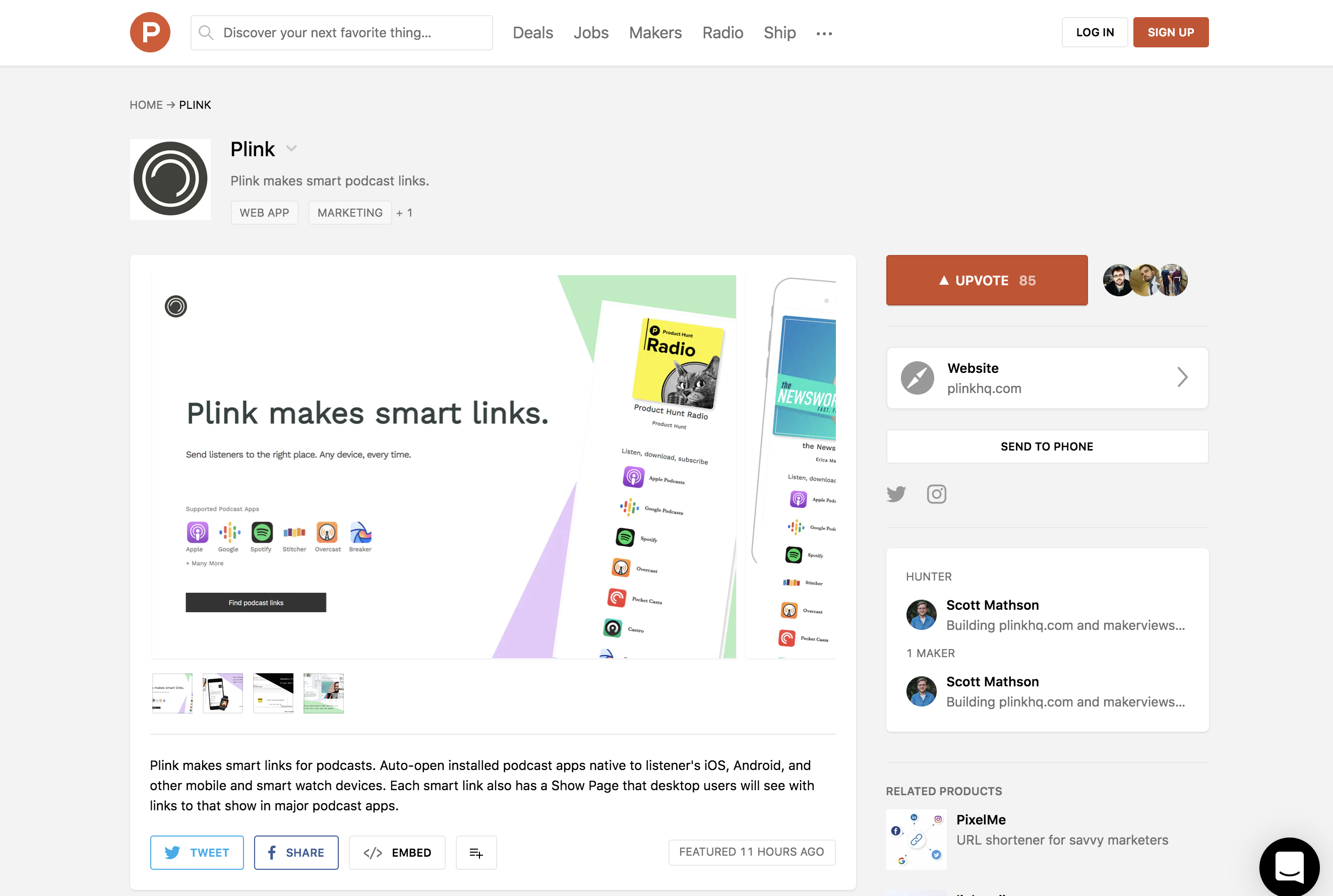1333x896 pixels.
Task: Open Plink's Instagram profile icon
Action: point(936,494)
